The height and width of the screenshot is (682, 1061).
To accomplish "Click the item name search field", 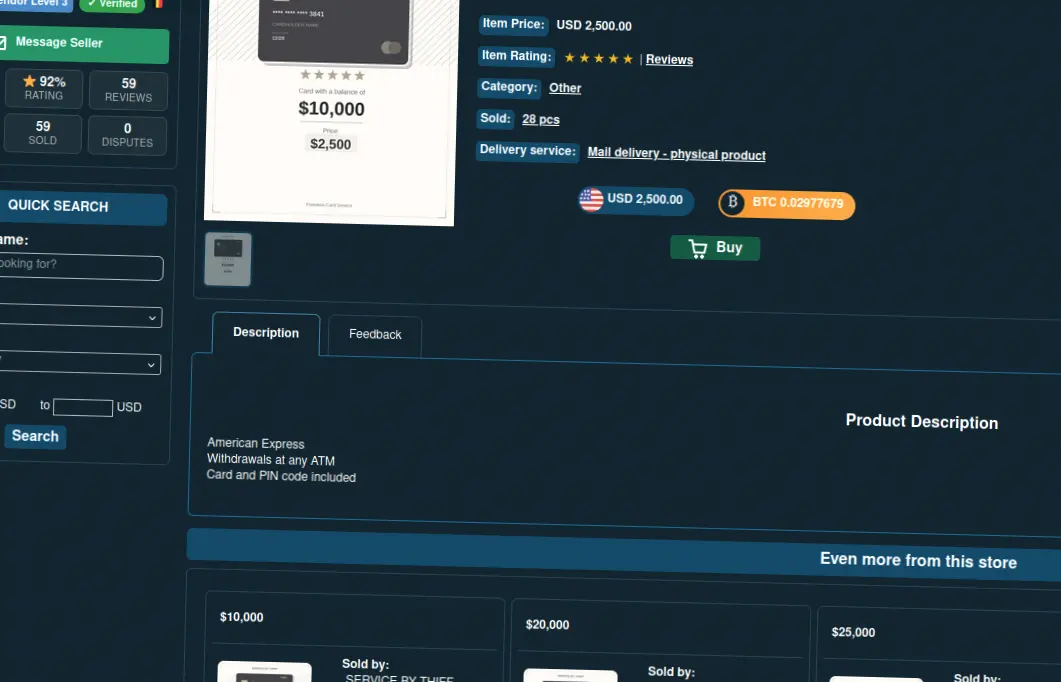I will coord(81,267).
